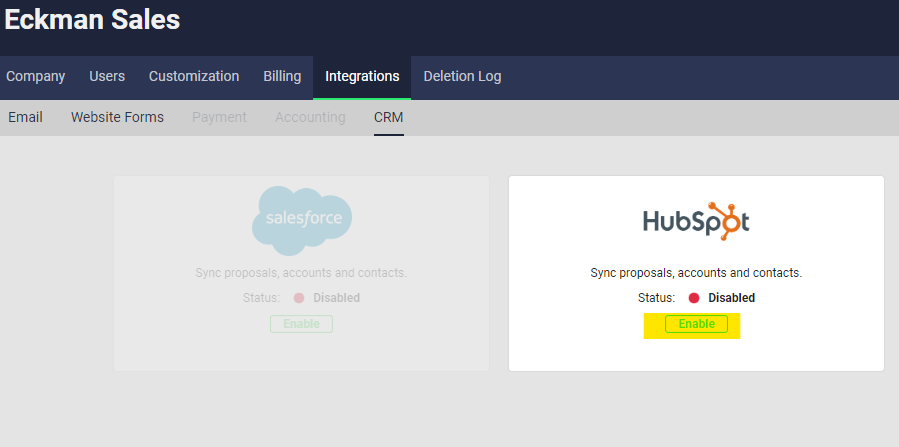Click the HubSpot Disabled status text
The width and height of the screenshot is (899, 447).
(732, 298)
